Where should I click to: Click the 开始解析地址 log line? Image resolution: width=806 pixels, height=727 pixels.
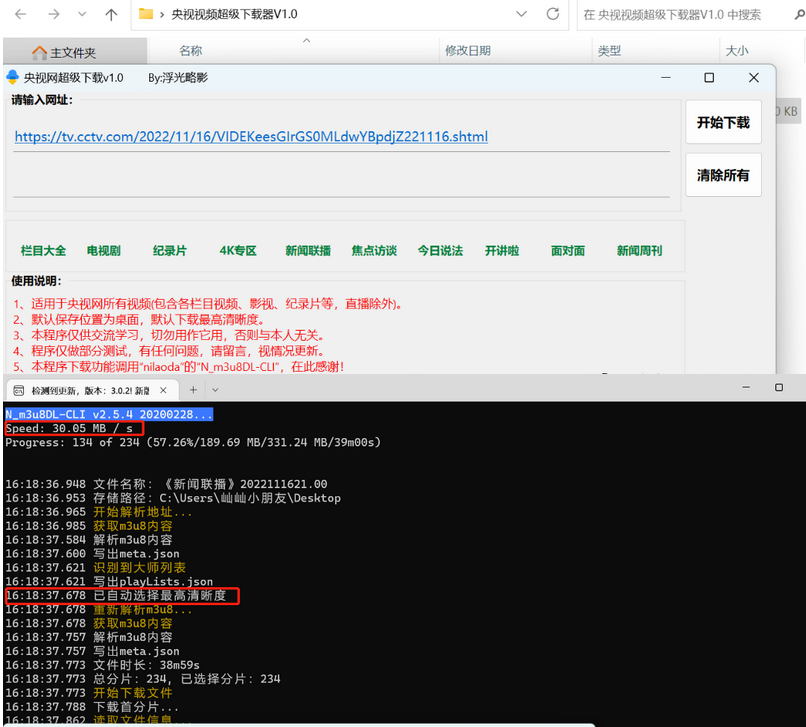pos(99,512)
